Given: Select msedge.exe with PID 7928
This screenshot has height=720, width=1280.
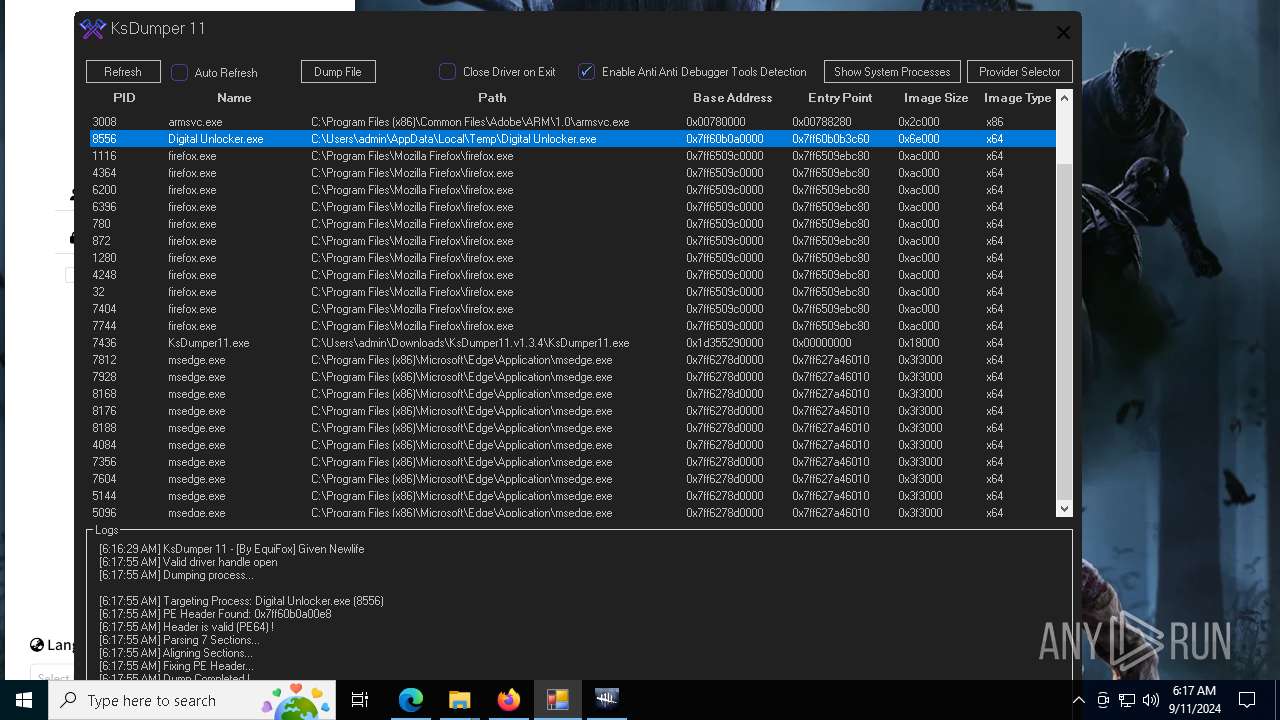Looking at the screenshot, I should 572,377.
